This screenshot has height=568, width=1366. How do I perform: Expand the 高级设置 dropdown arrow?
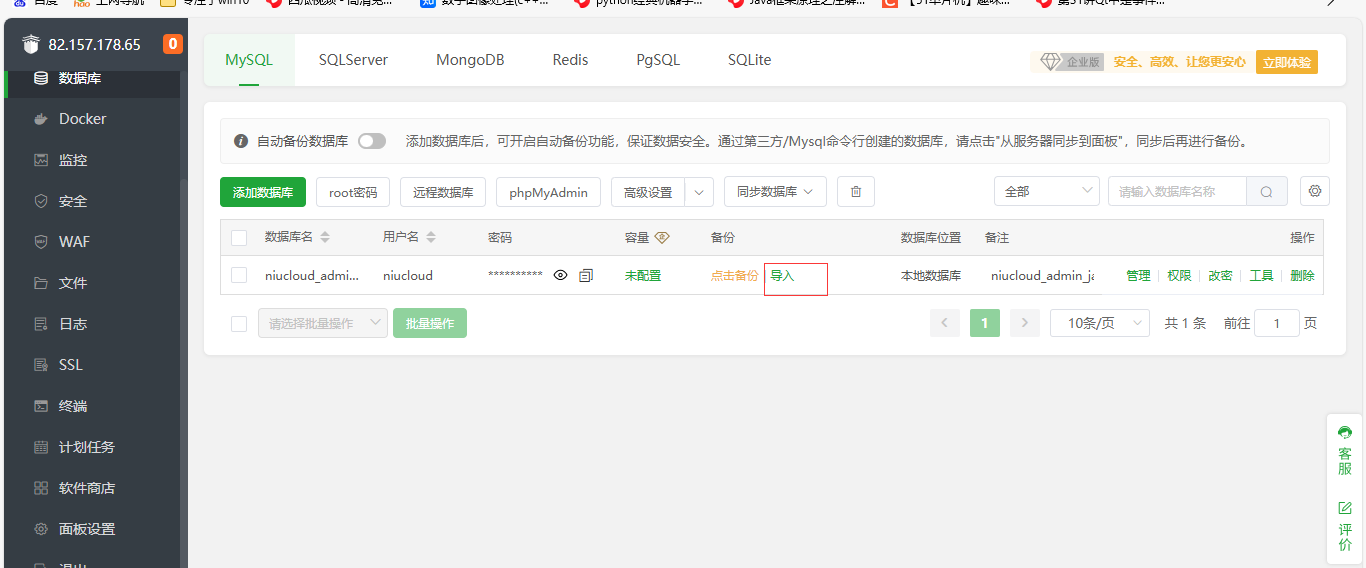(x=700, y=192)
